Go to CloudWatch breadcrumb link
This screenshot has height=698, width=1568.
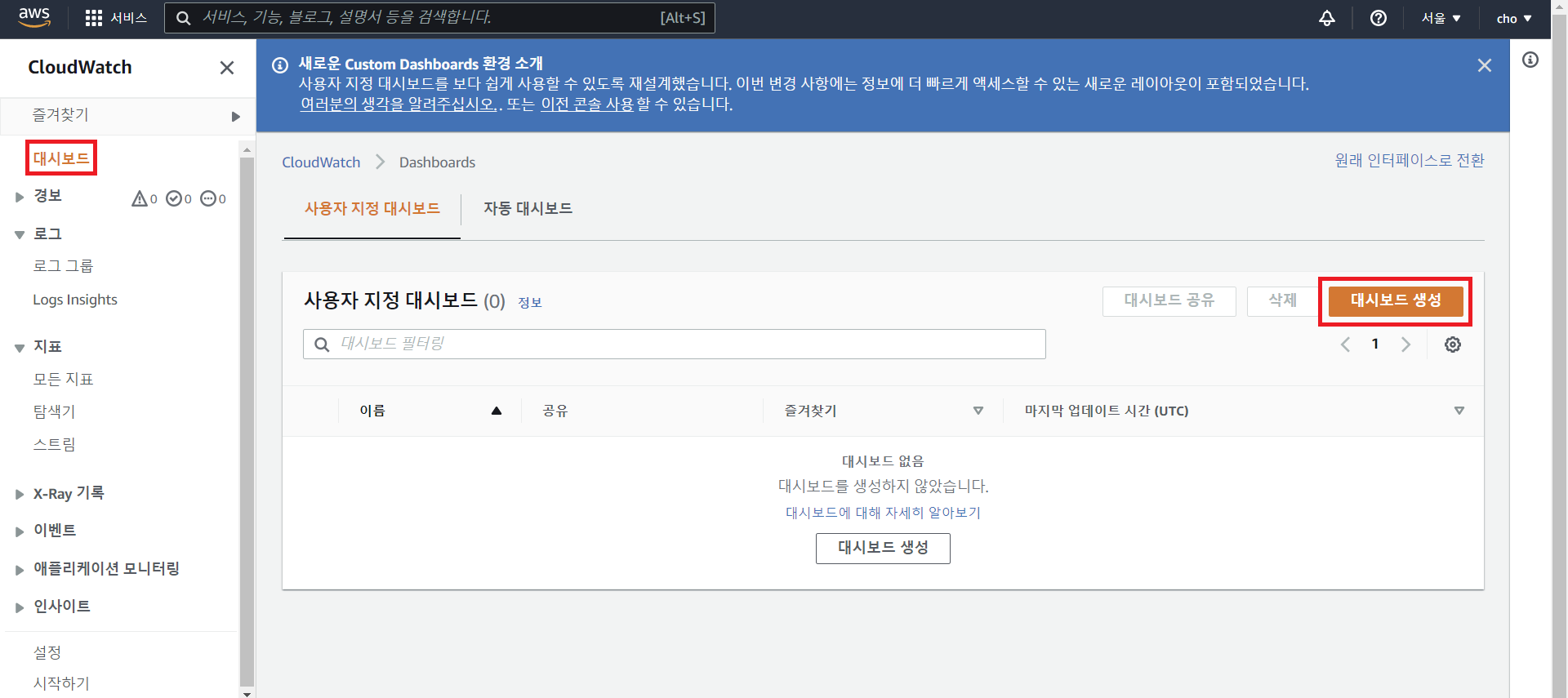(x=321, y=162)
